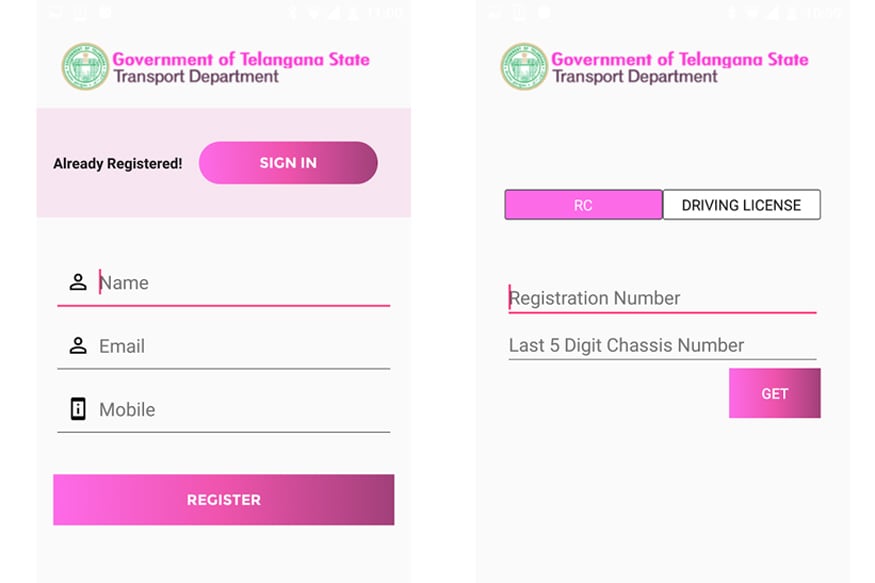
Task: Tap the battery icon in the status bar
Action: click(x=353, y=13)
